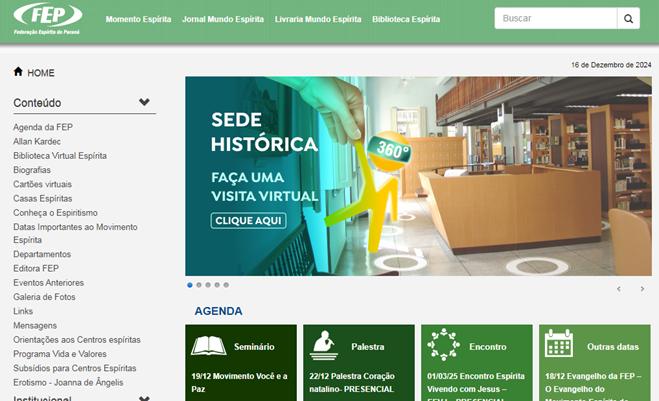The image size is (659, 401).
Task: Click the HOME house icon
Action: point(18,72)
